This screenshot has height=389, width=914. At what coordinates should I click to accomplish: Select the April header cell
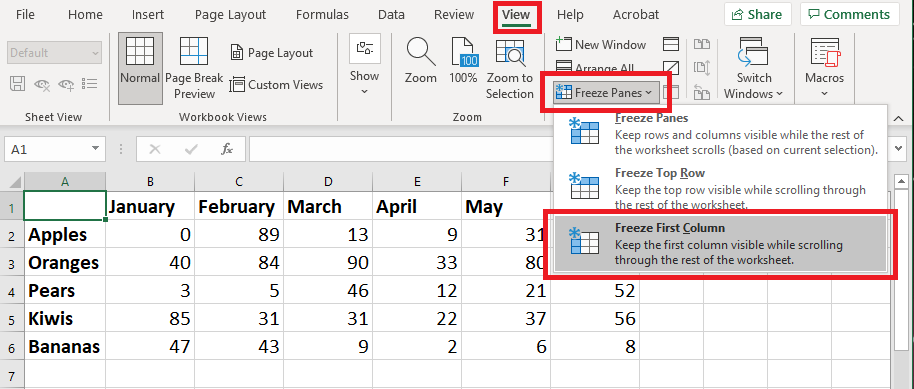pos(417,206)
